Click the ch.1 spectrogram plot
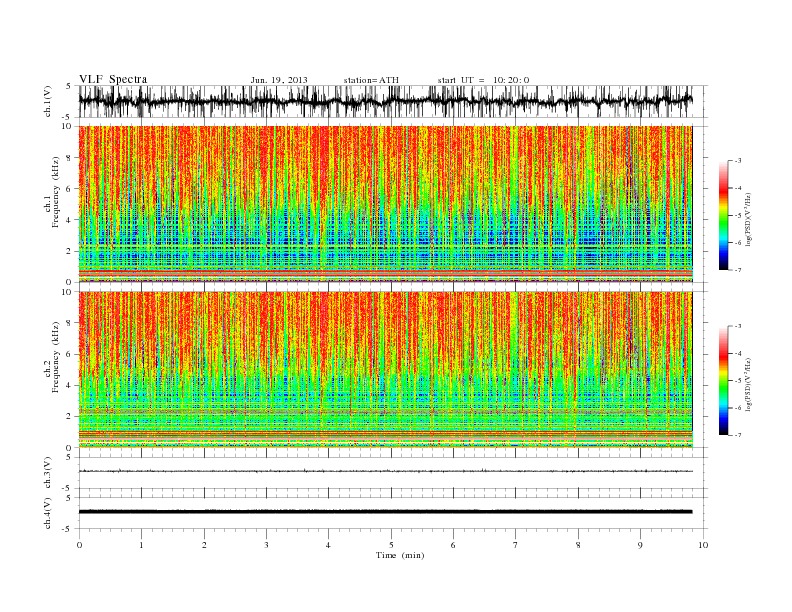Image resolution: width=792 pixels, height=612 pixels. click(x=386, y=204)
